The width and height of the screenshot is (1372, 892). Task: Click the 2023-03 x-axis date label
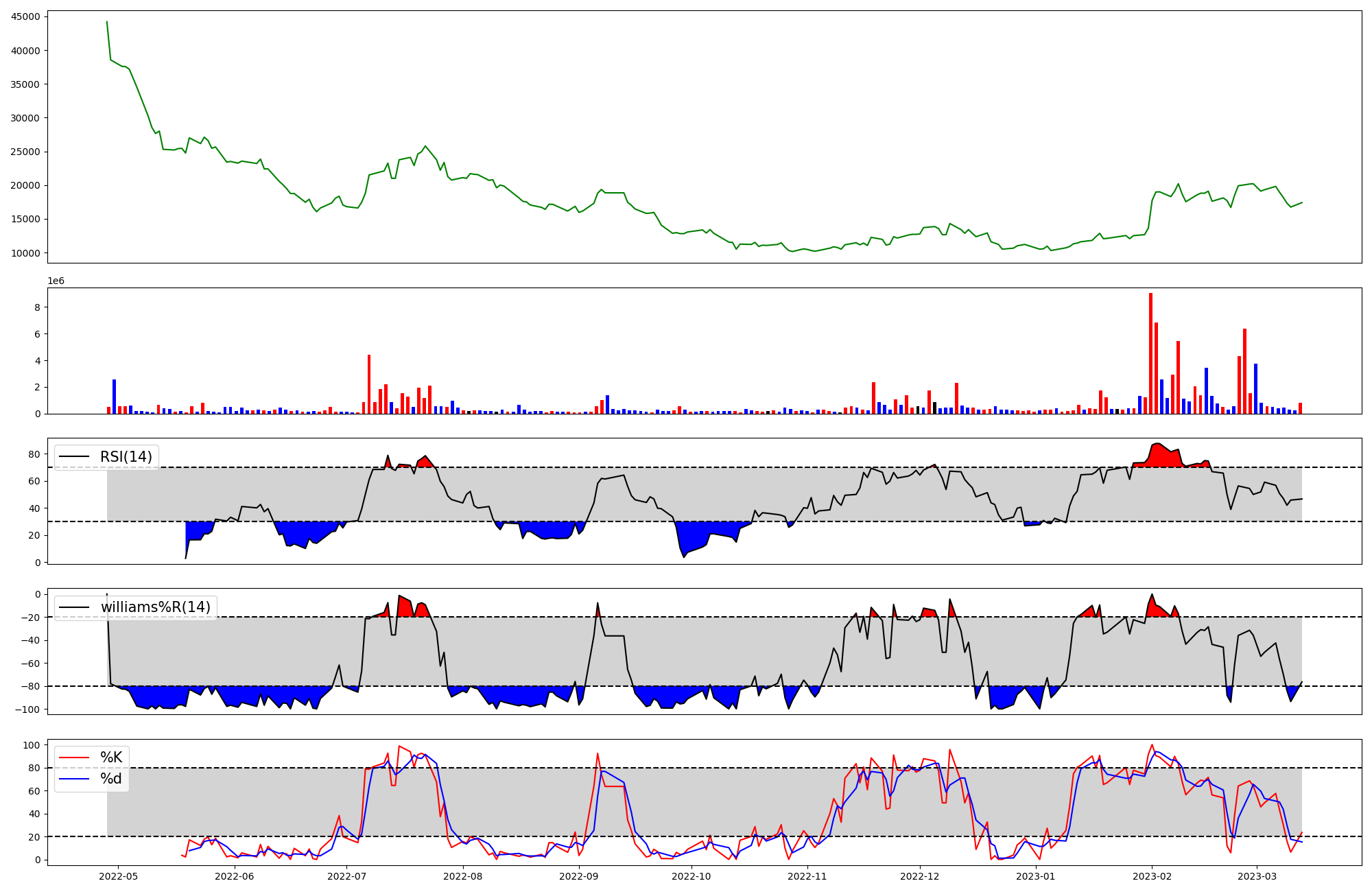point(1257,876)
